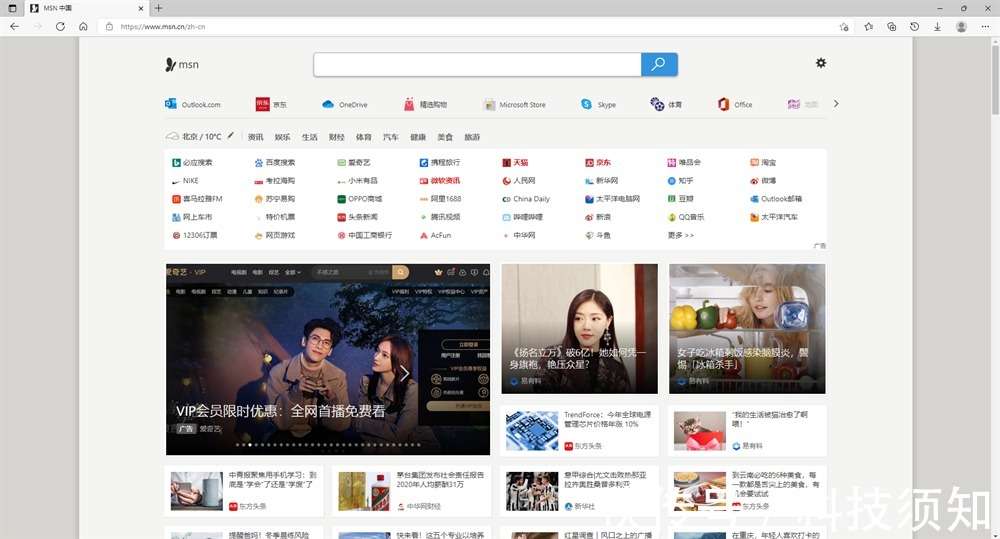Show more shortcuts with the right chevron
This screenshot has width=1000, height=539.
[x=836, y=103]
